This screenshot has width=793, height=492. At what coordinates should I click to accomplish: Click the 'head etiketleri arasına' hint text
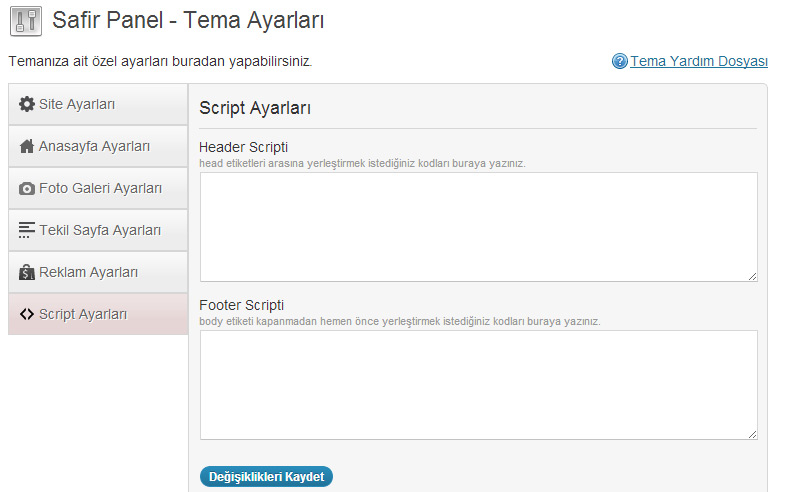coord(362,163)
